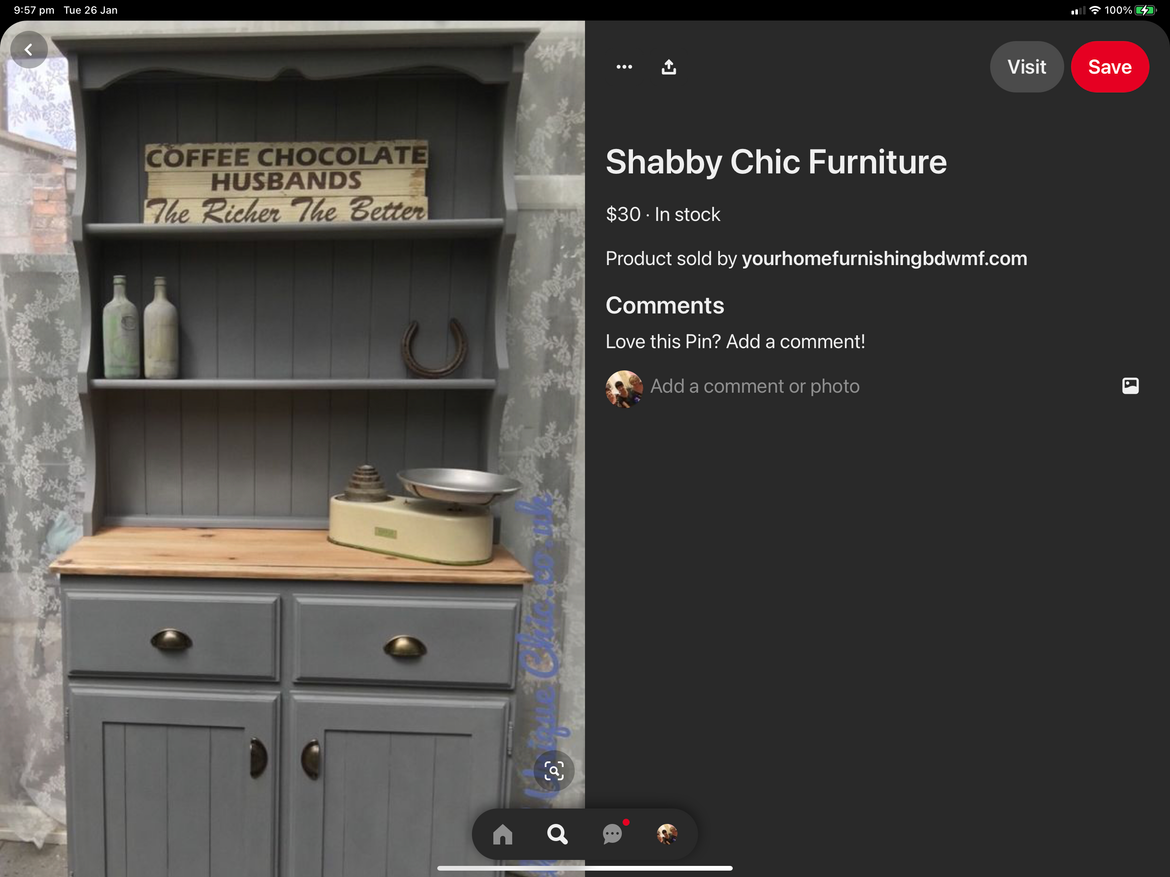Attach a photo to comment icon
Screen dimensions: 1170x877
click(1130, 386)
